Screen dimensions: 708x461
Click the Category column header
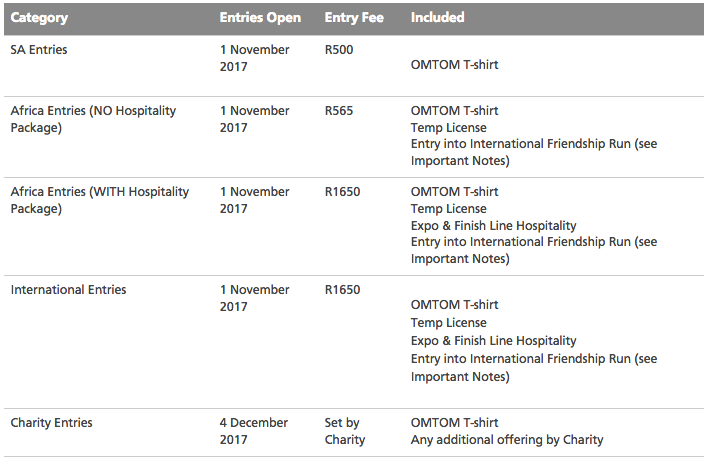[42, 17]
